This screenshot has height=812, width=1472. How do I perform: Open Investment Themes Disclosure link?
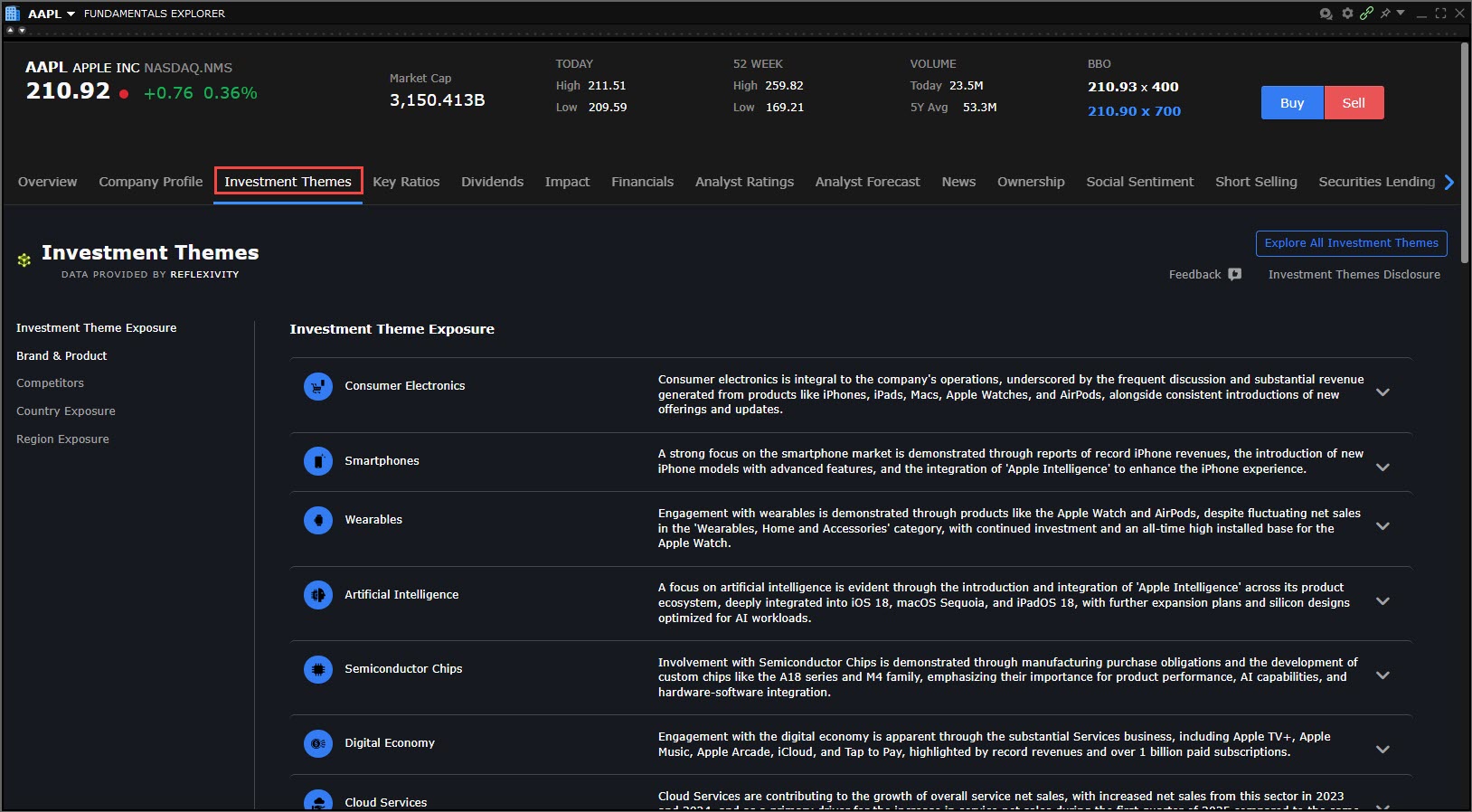(1354, 274)
